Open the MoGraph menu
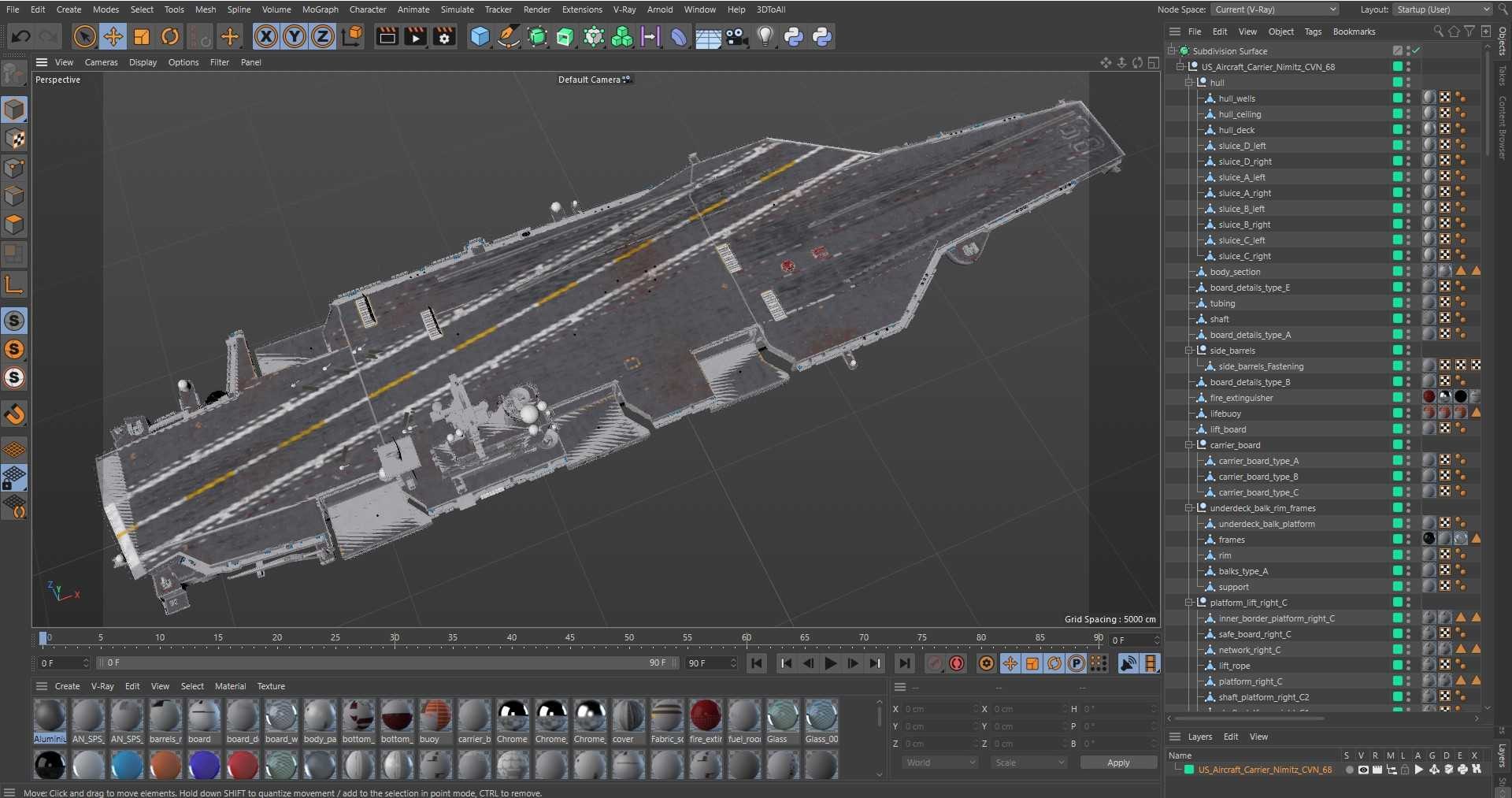 pos(320,9)
